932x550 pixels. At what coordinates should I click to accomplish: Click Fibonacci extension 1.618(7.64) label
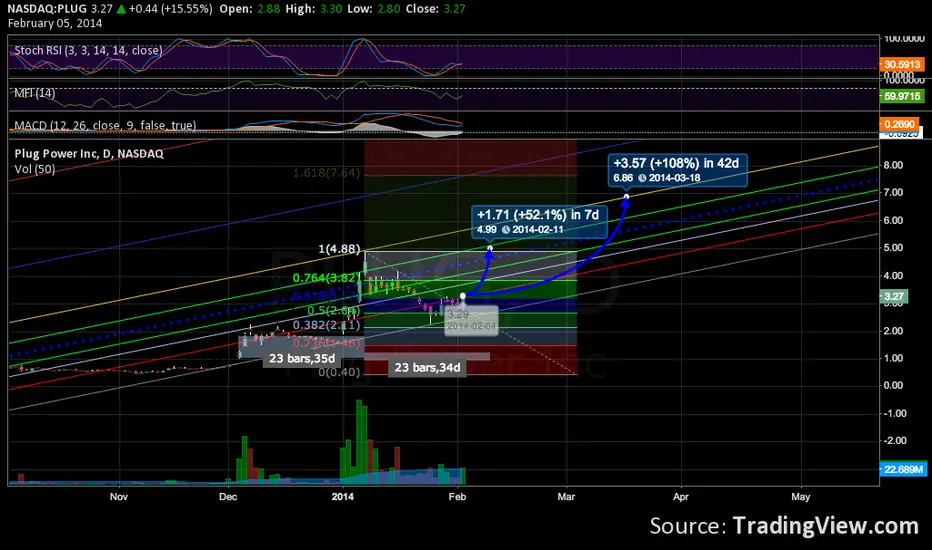point(326,173)
